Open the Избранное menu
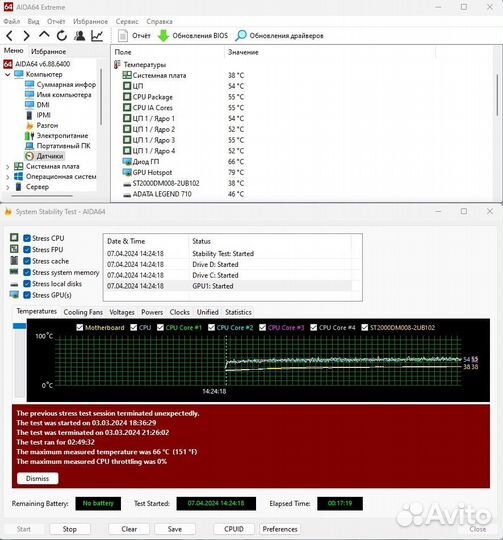This screenshot has height=540, width=503. tap(90, 21)
